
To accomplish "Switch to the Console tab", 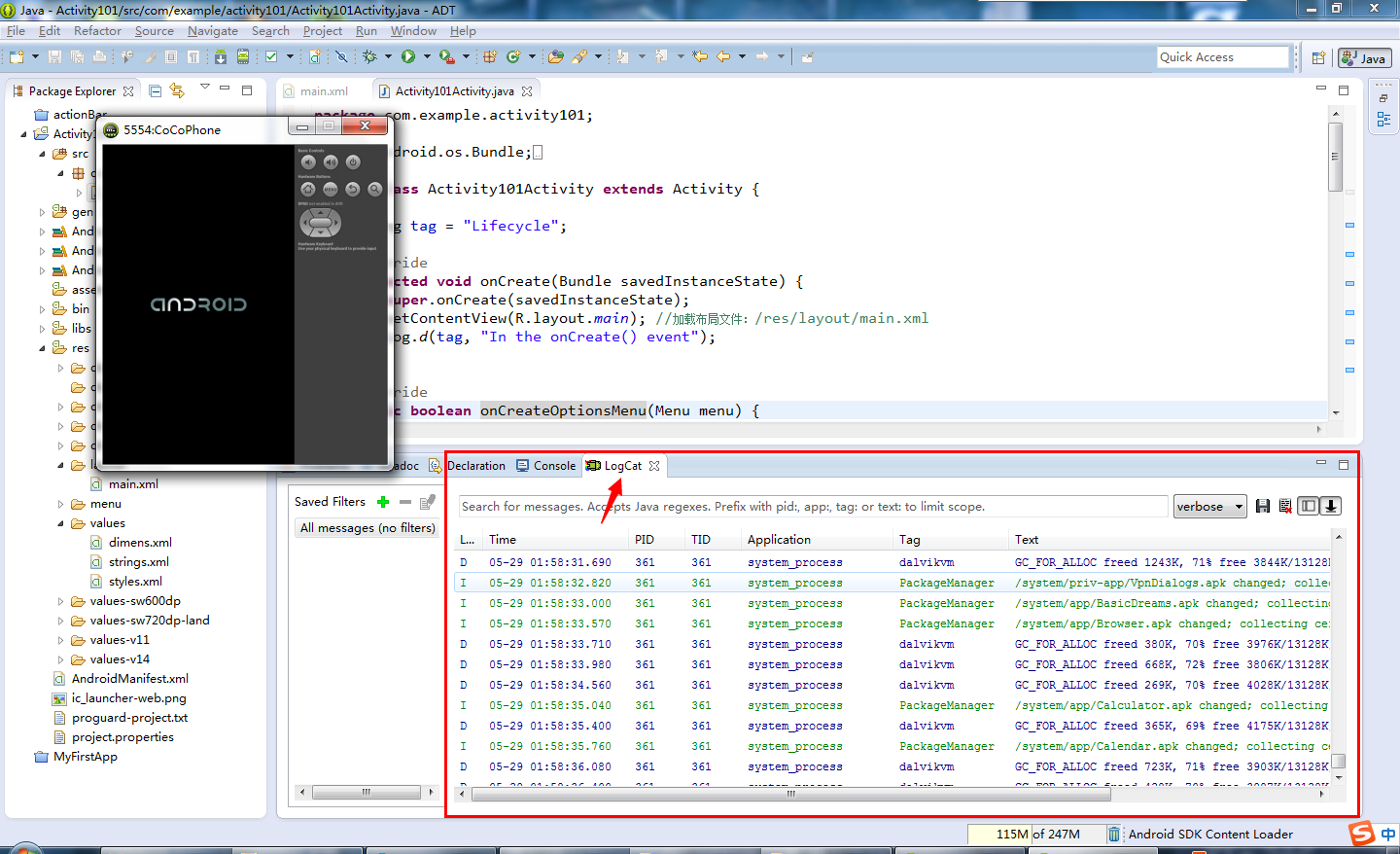I will 546,466.
